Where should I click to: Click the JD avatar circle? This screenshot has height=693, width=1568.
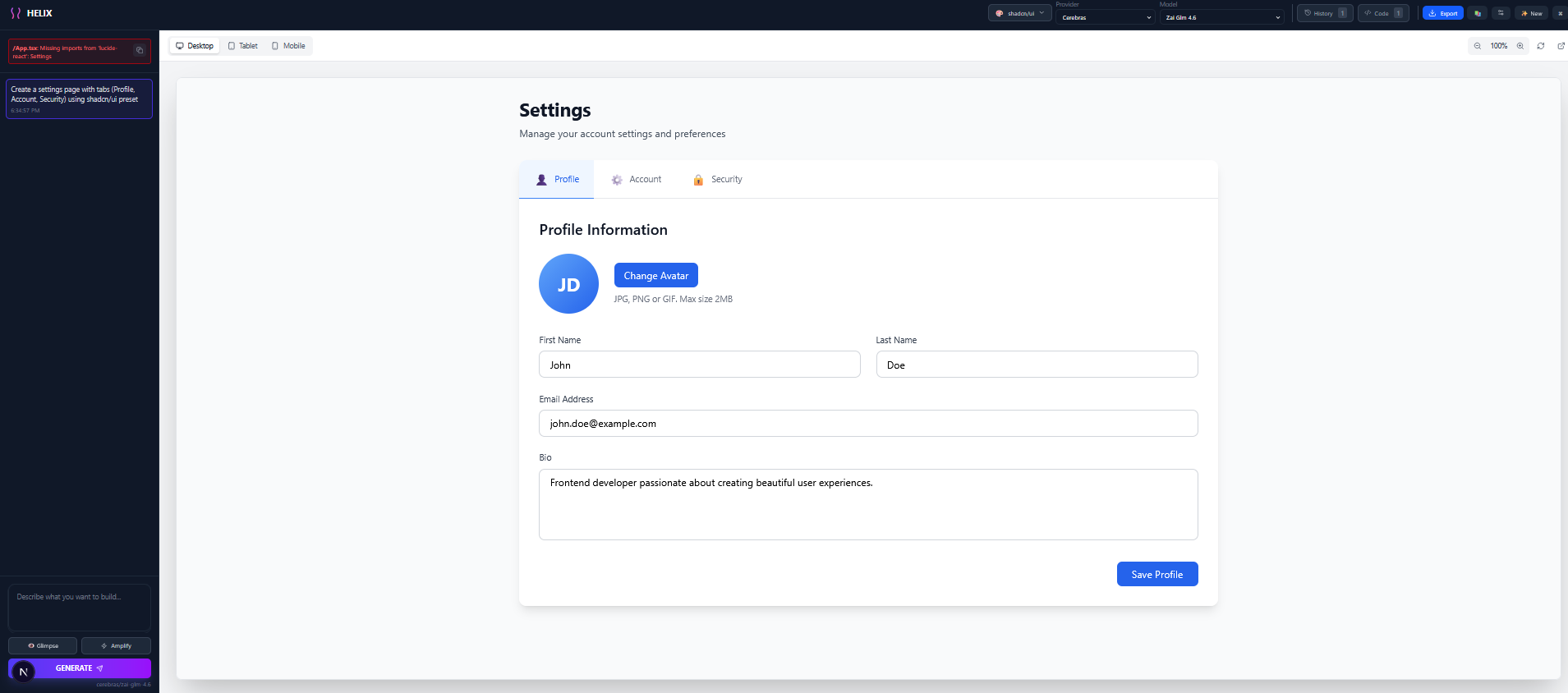[x=568, y=284]
